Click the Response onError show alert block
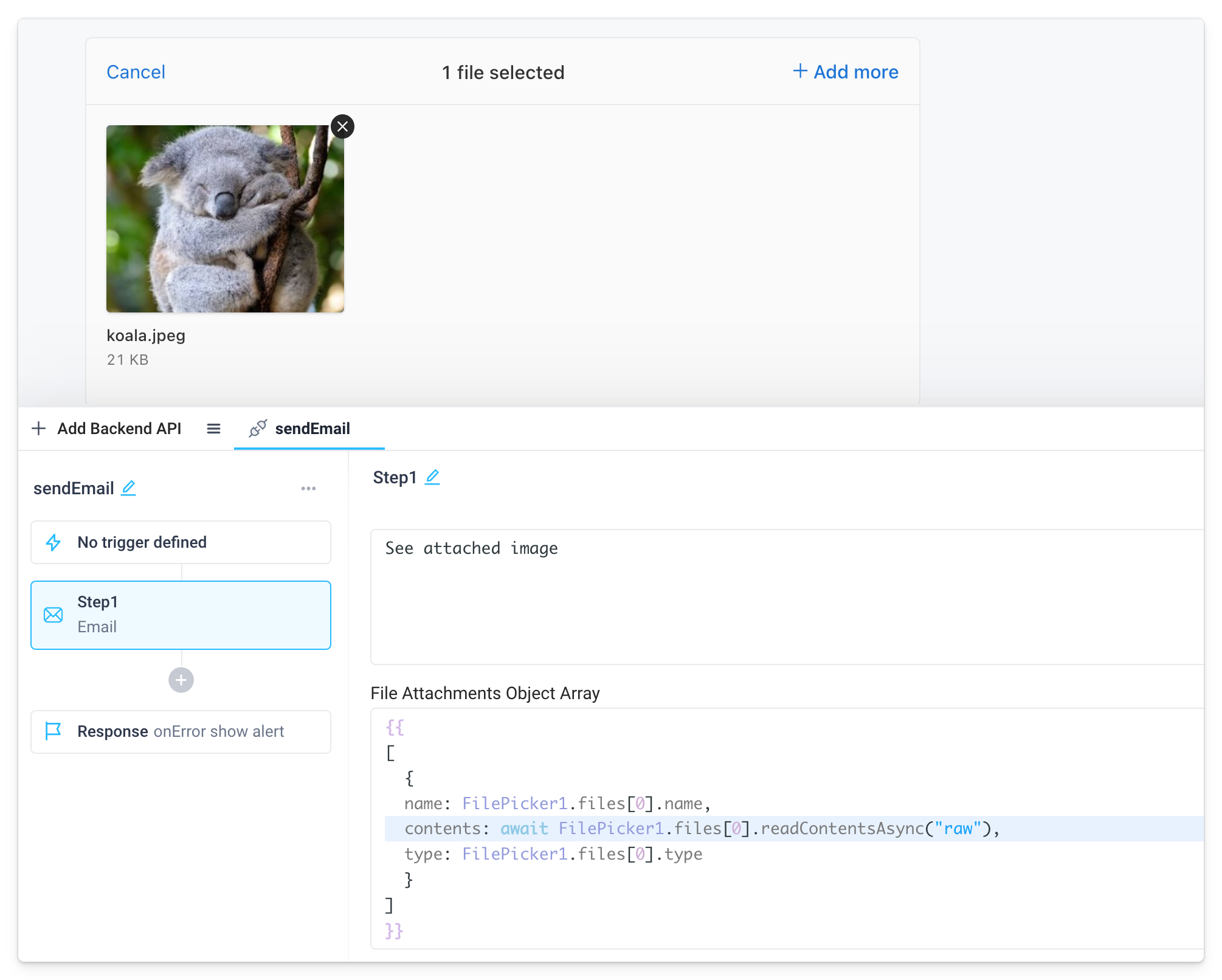The width and height of the screenshot is (1222, 980). (x=181, y=731)
